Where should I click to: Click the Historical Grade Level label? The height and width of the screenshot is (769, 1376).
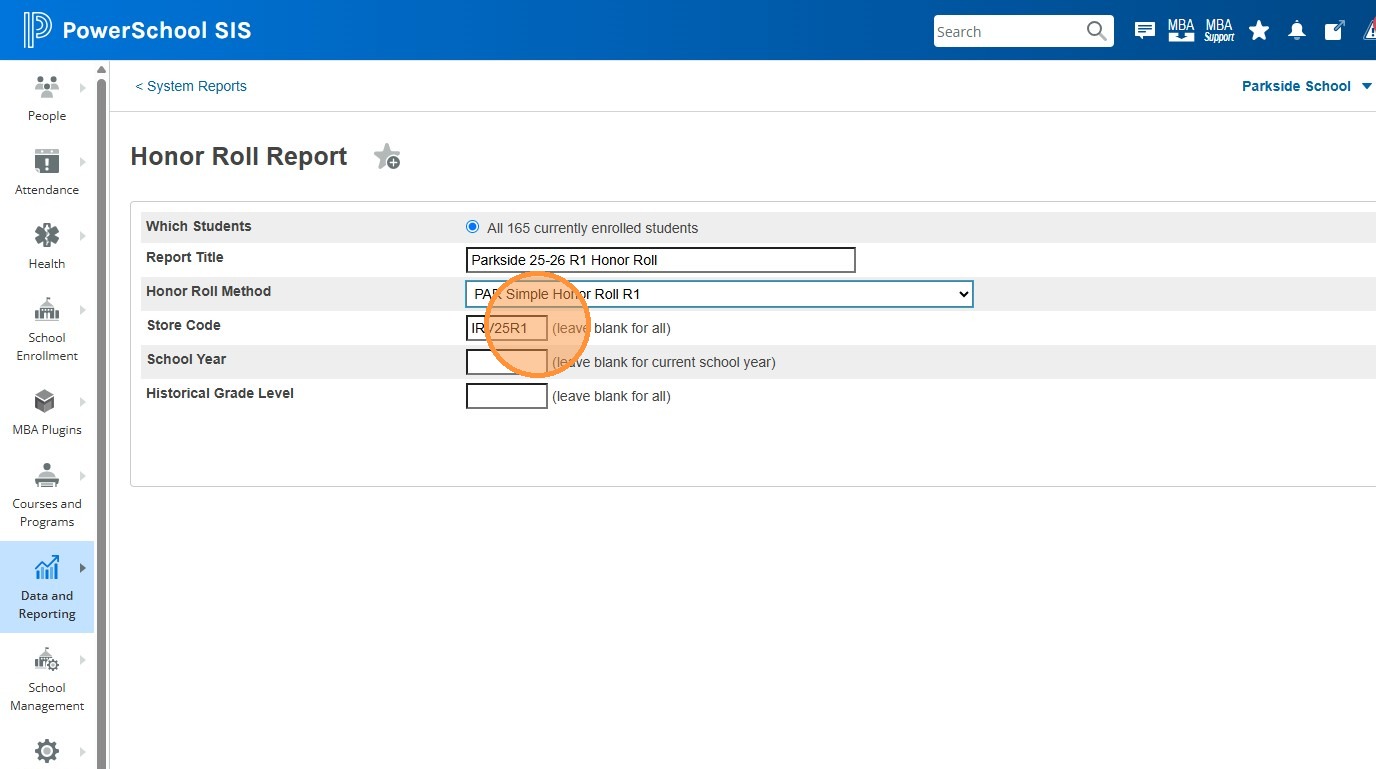(x=220, y=393)
